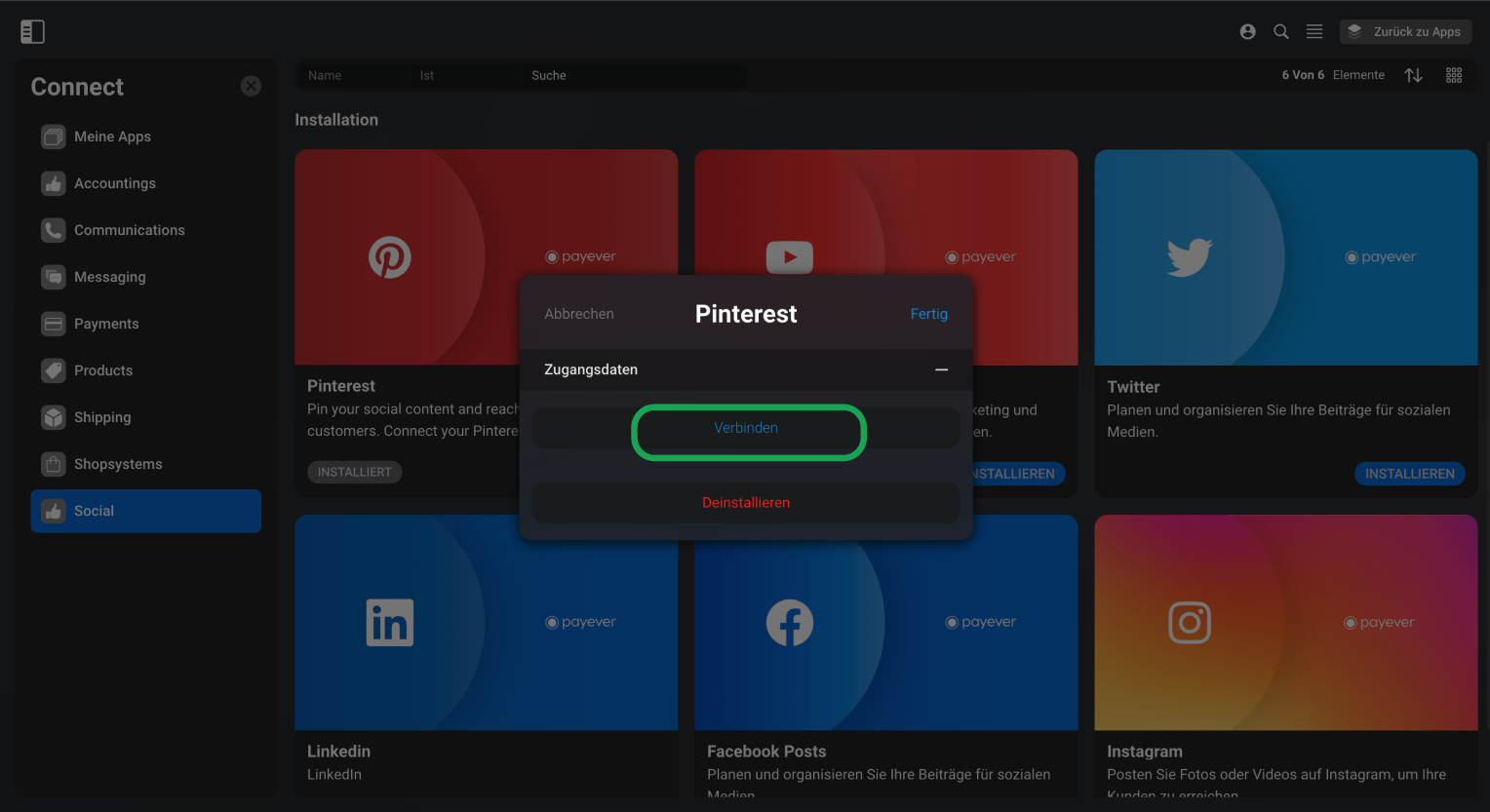Click the Linkedin blue banner
Screen dimensions: 1490x812
click(x=487, y=623)
